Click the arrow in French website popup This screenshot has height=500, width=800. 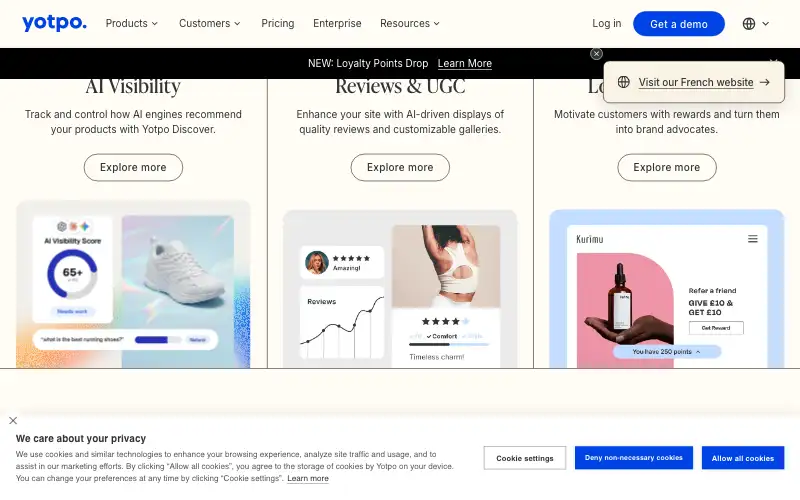click(764, 82)
